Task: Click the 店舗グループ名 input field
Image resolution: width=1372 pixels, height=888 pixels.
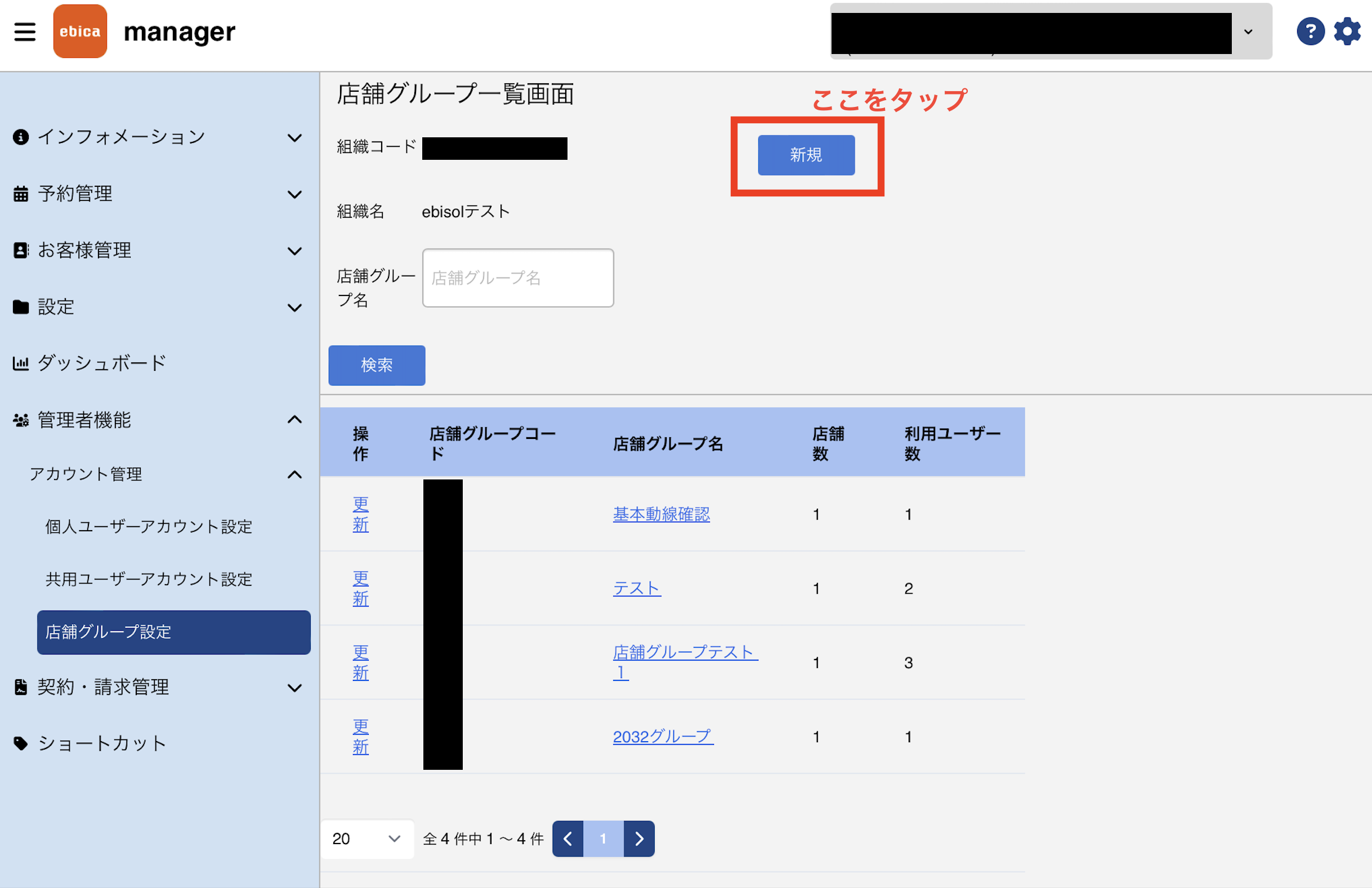Action: point(518,278)
